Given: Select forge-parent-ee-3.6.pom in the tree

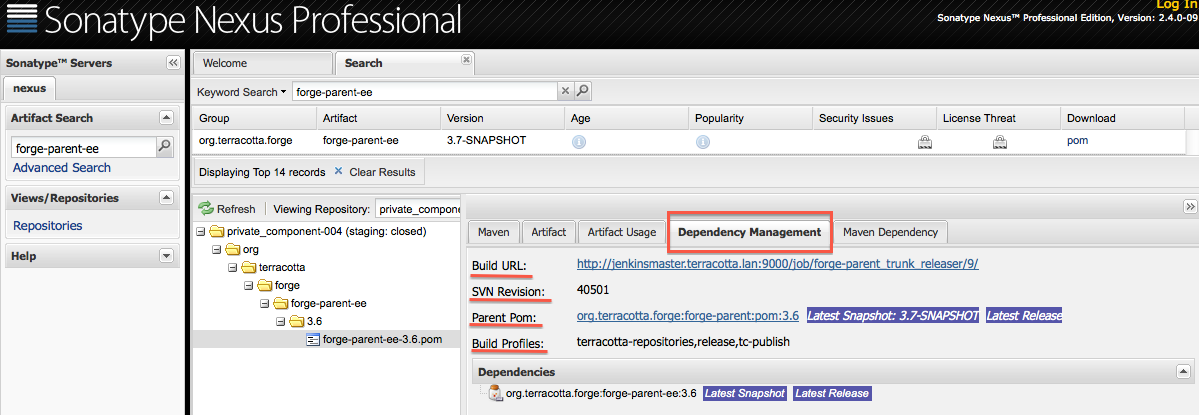Looking at the screenshot, I should click(382, 339).
